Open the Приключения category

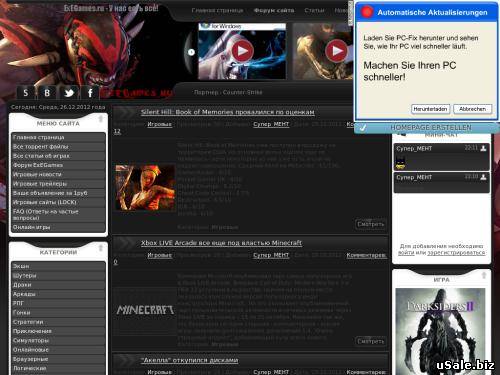[58, 331]
